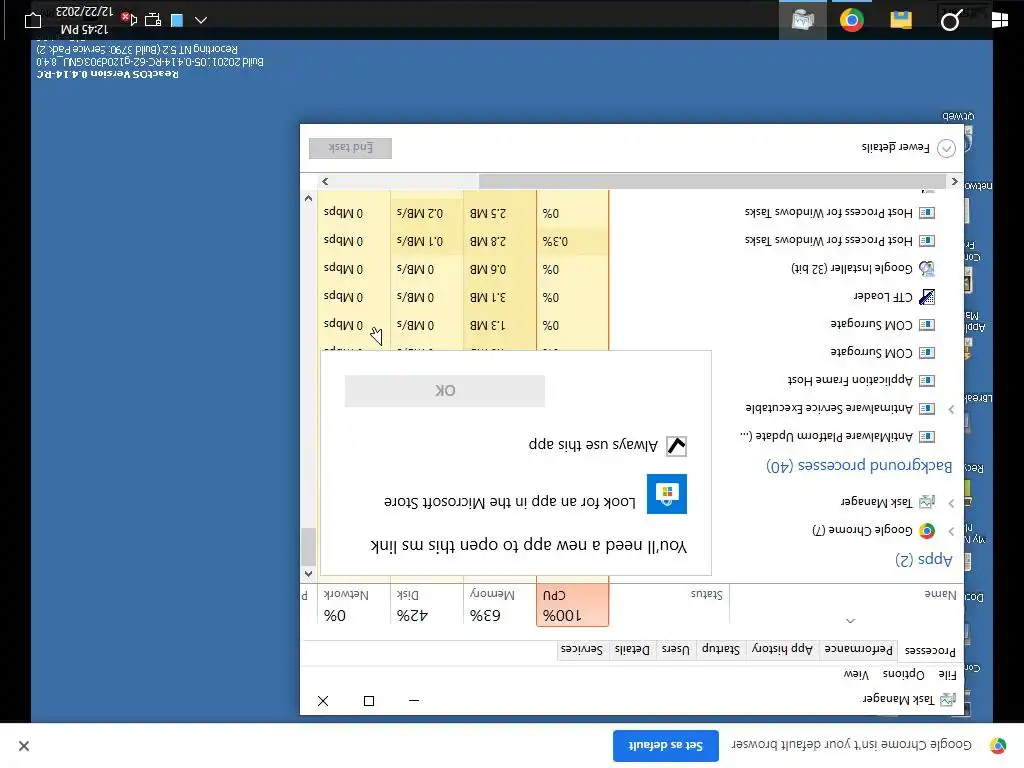Open the View menu in Task Manager
This screenshot has height=768, width=1024.
(856, 674)
